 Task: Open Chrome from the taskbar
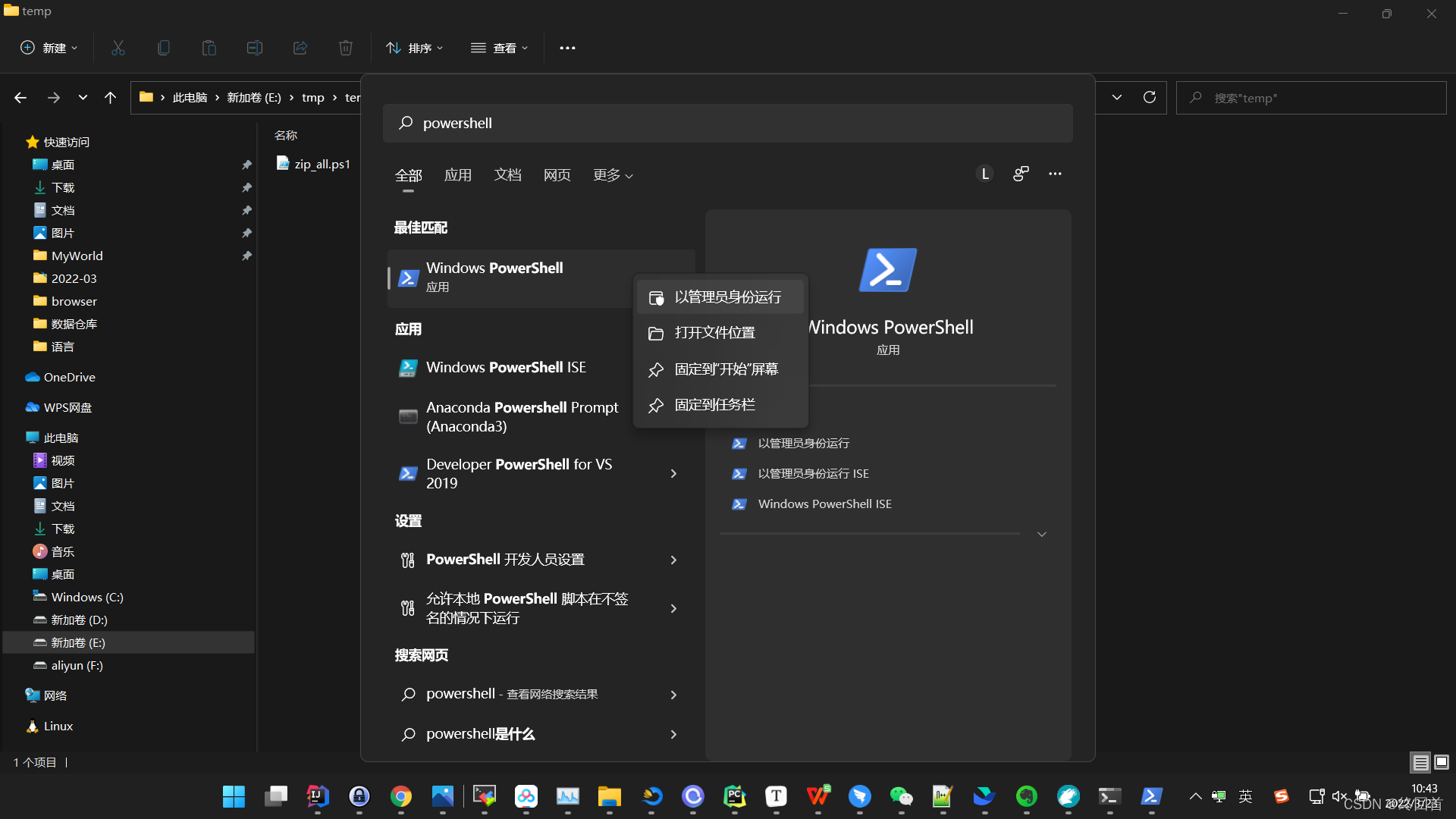(401, 796)
